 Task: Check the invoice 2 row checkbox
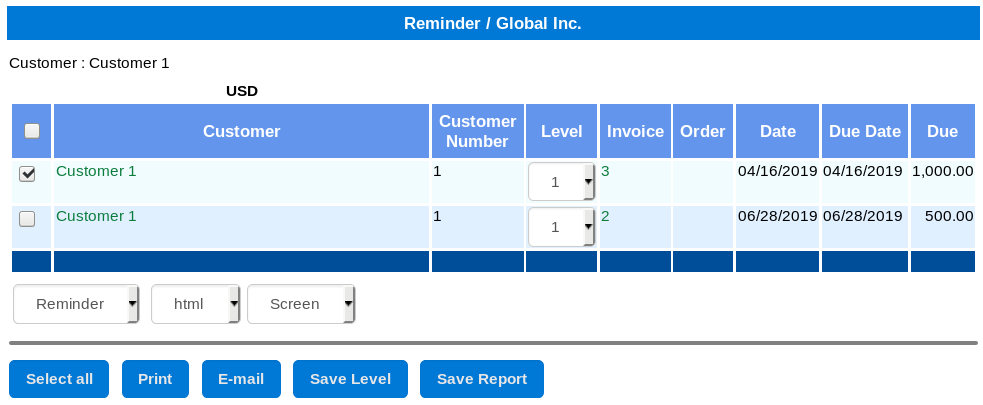click(27, 219)
